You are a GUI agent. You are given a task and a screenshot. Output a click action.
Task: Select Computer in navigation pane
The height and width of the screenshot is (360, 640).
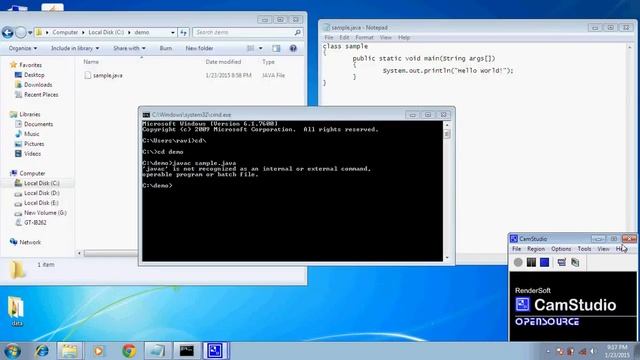pos(32,173)
